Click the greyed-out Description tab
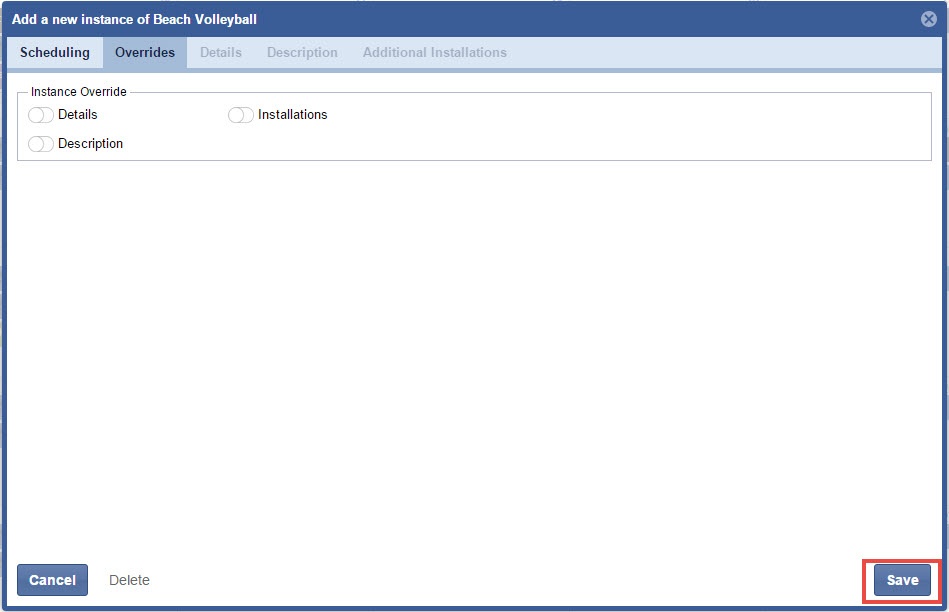949x612 pixels. tap(302, 53)
